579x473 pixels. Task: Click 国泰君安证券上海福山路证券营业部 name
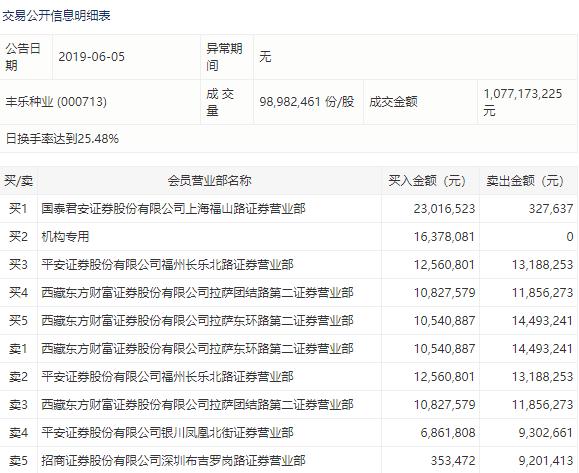[x=173, y=209]
